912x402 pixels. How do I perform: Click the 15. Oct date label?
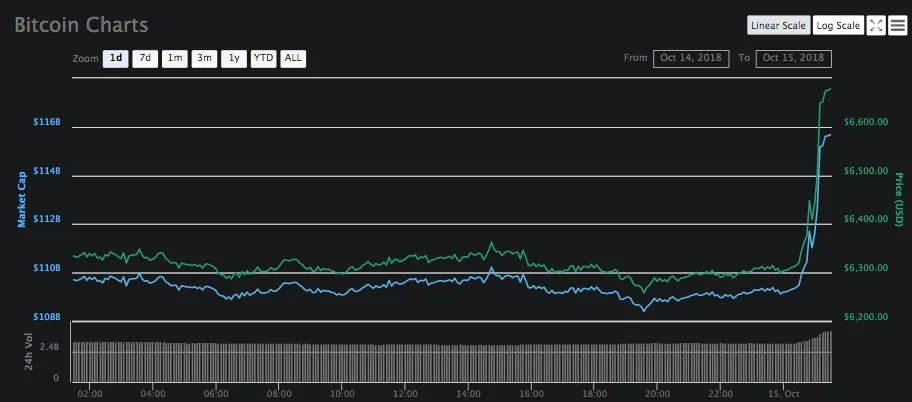[783, 393]
